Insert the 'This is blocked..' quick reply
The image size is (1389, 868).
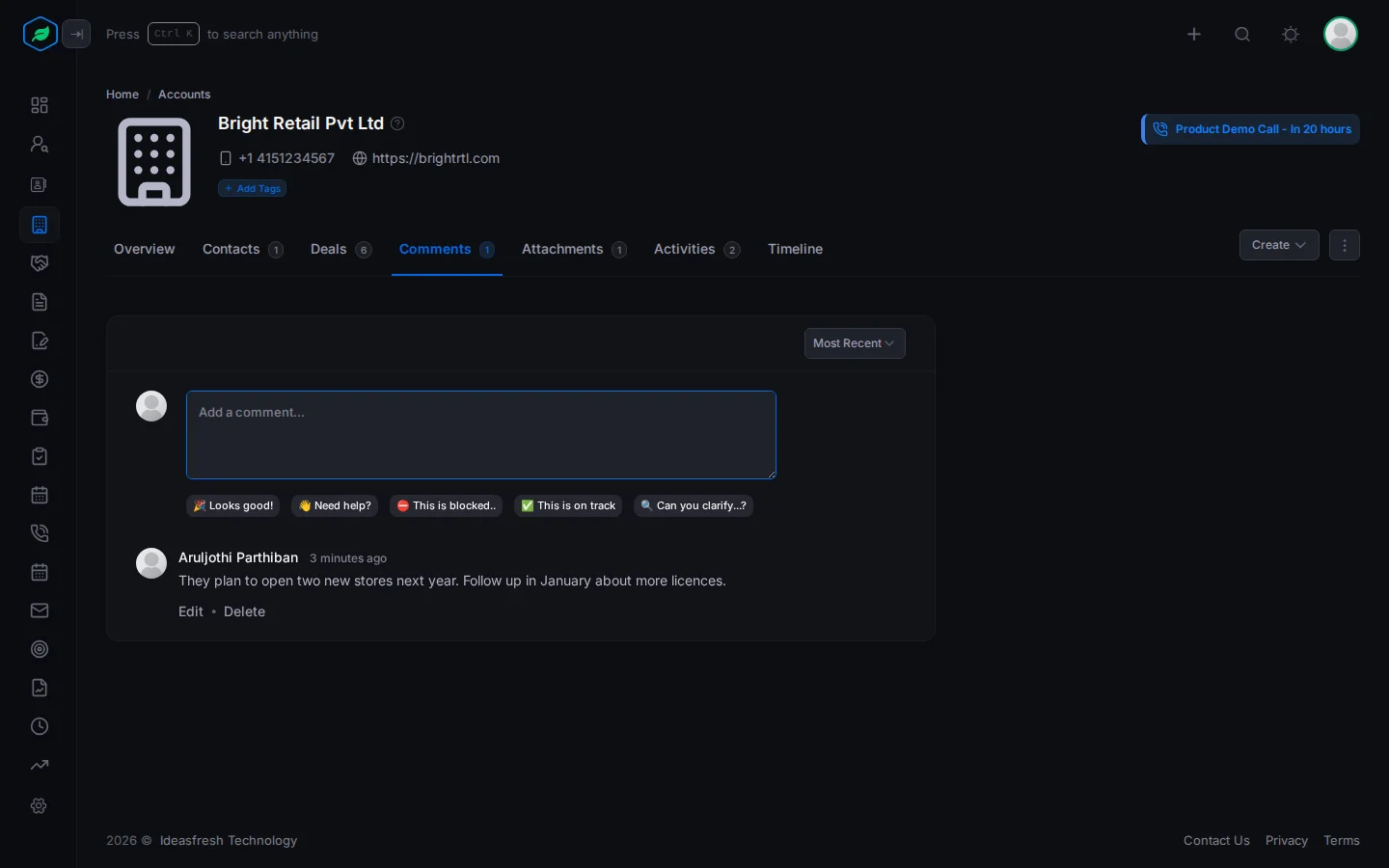[x=446, y=505]
